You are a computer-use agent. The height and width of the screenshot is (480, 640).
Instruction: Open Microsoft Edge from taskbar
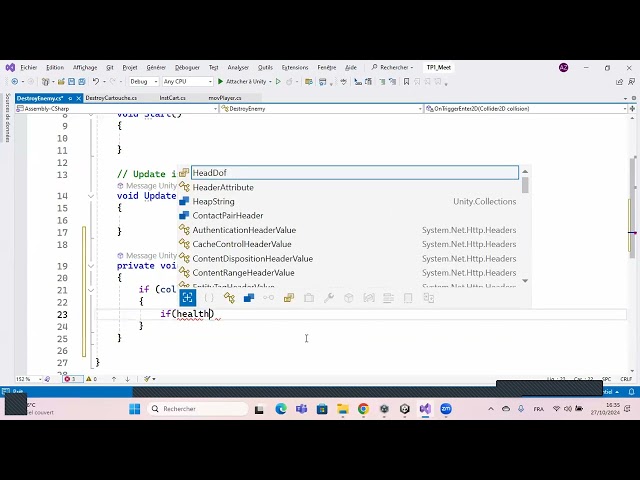pyautogui.click(x=281, y=409)
